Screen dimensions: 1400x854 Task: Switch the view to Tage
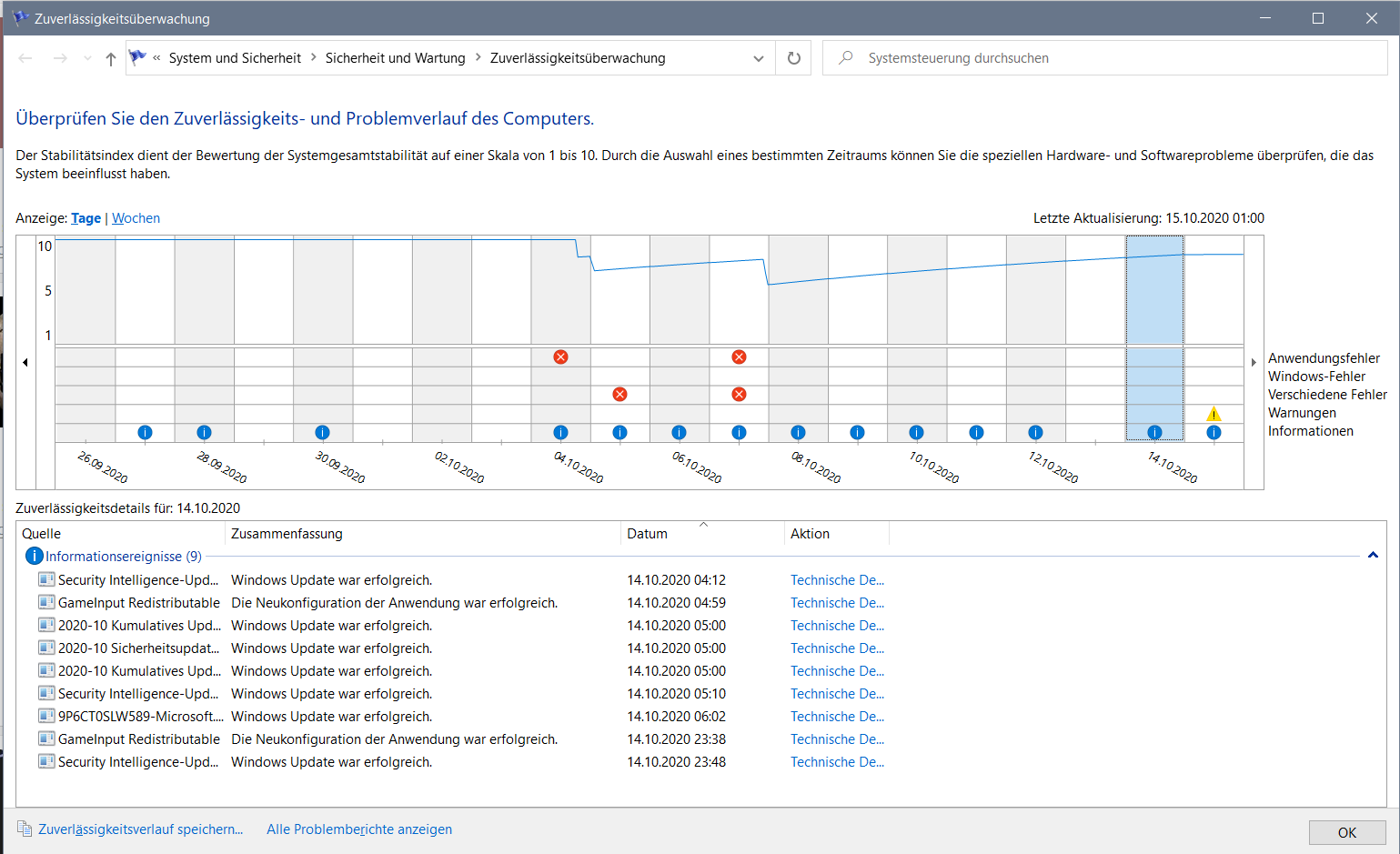coord(86,218)
